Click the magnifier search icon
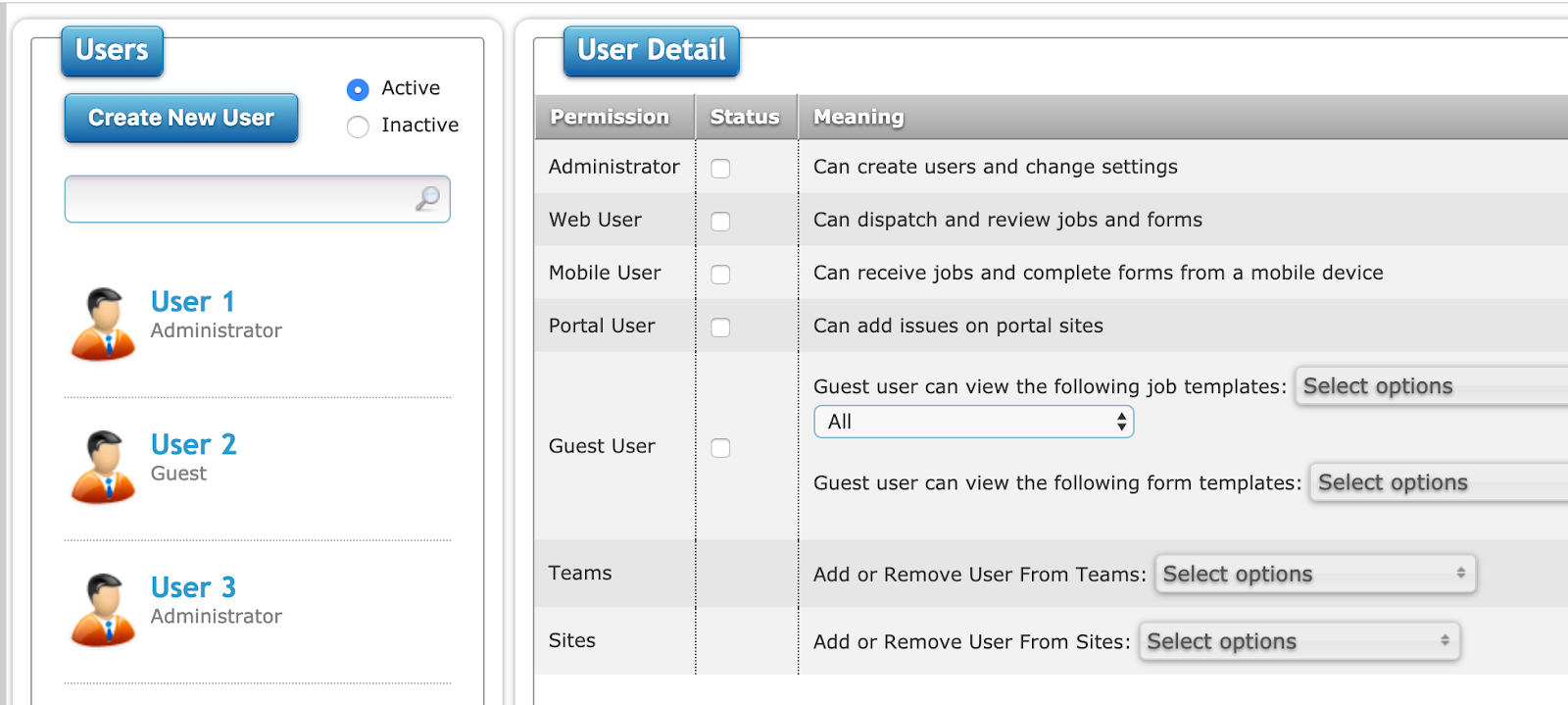This screenshot has height=705, width=1568. pyautogui.click(x=427, y=199)
